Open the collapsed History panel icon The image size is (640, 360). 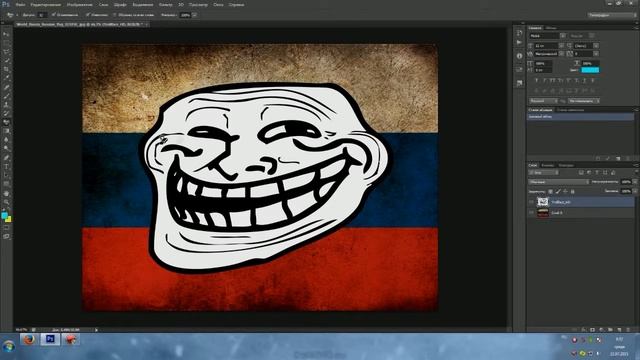tap(519, 33)
